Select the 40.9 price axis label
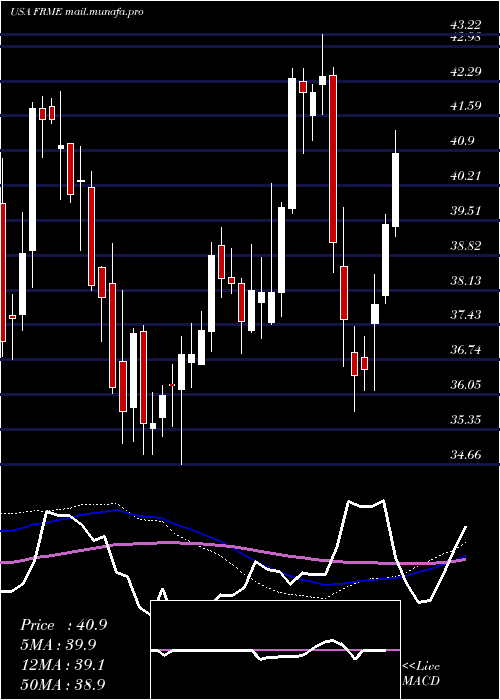500x700 pixels. pos(462,141)
